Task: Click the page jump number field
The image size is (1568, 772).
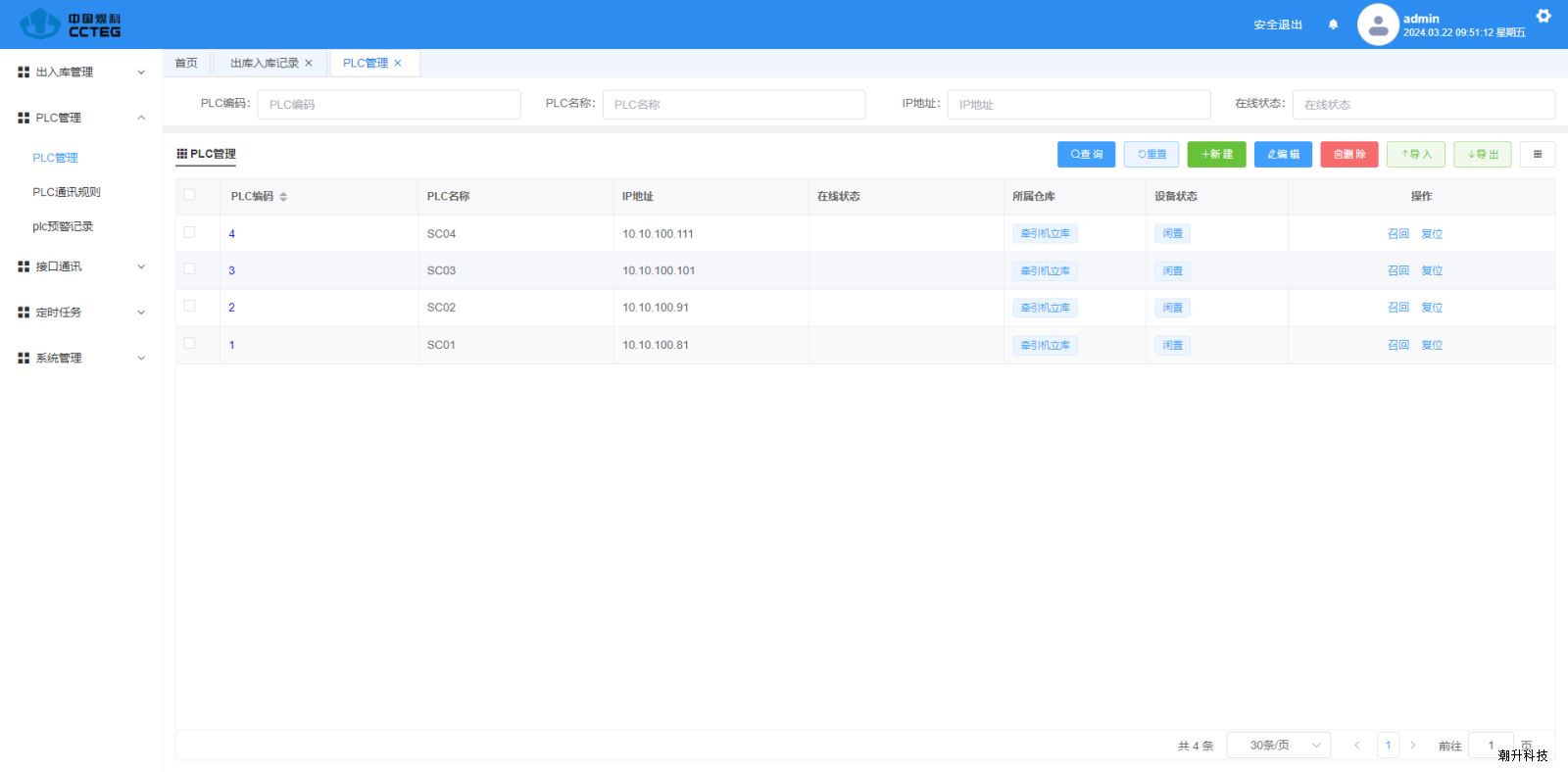Action: pos(1491,746)
